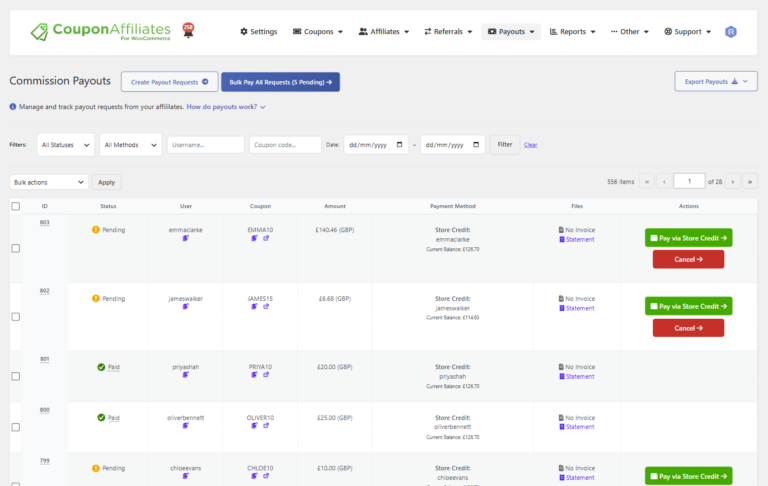Open oliverbennett user profile icon
This screenshot has height=486, width=768.
(x=186, y=426)
